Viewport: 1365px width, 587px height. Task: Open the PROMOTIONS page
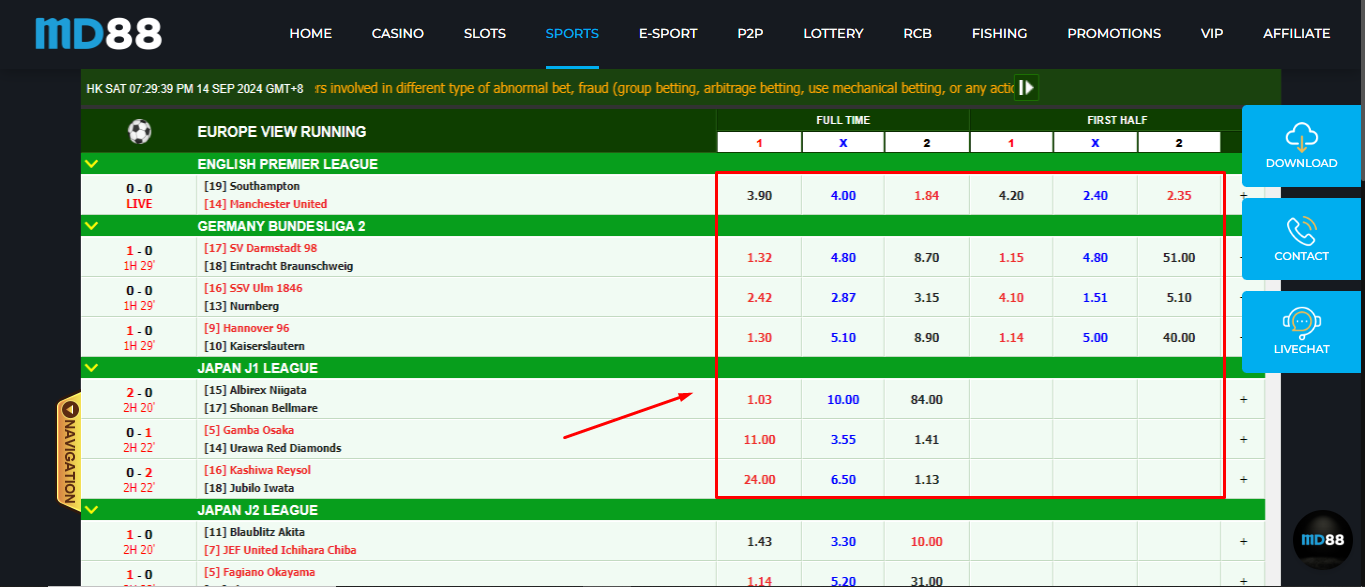1113,33
